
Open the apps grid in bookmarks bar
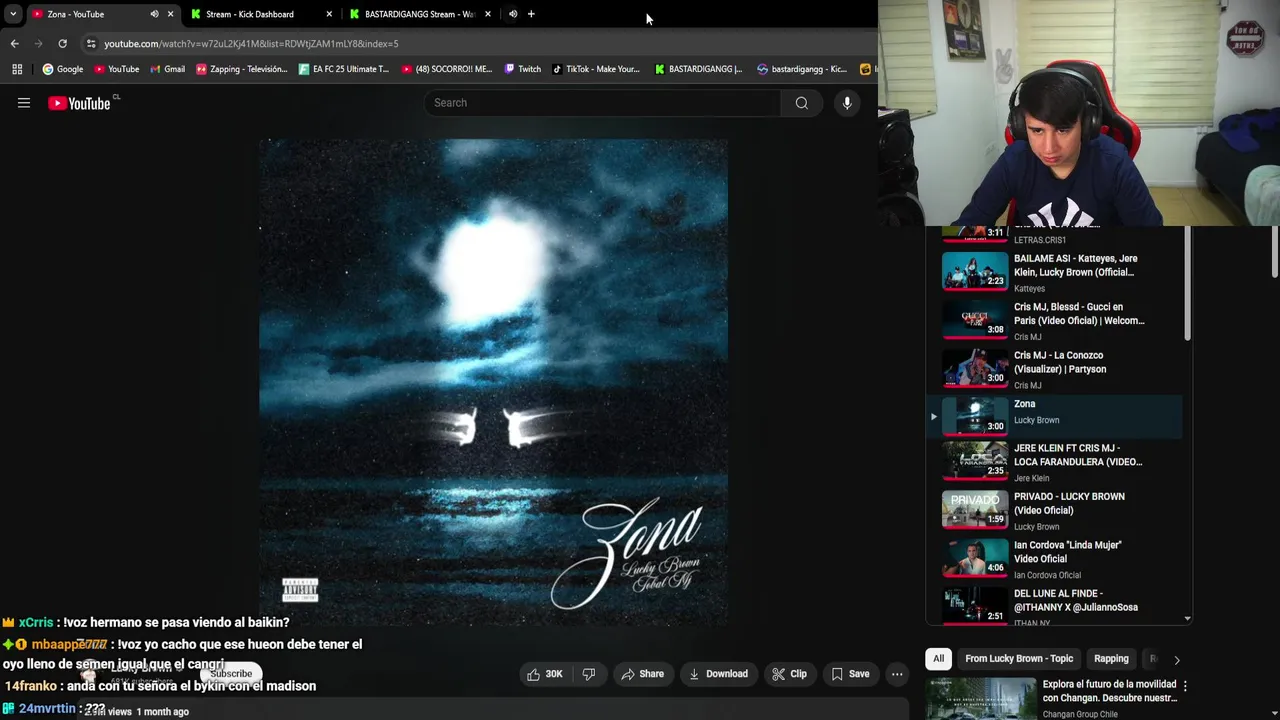tap(17, 69)
